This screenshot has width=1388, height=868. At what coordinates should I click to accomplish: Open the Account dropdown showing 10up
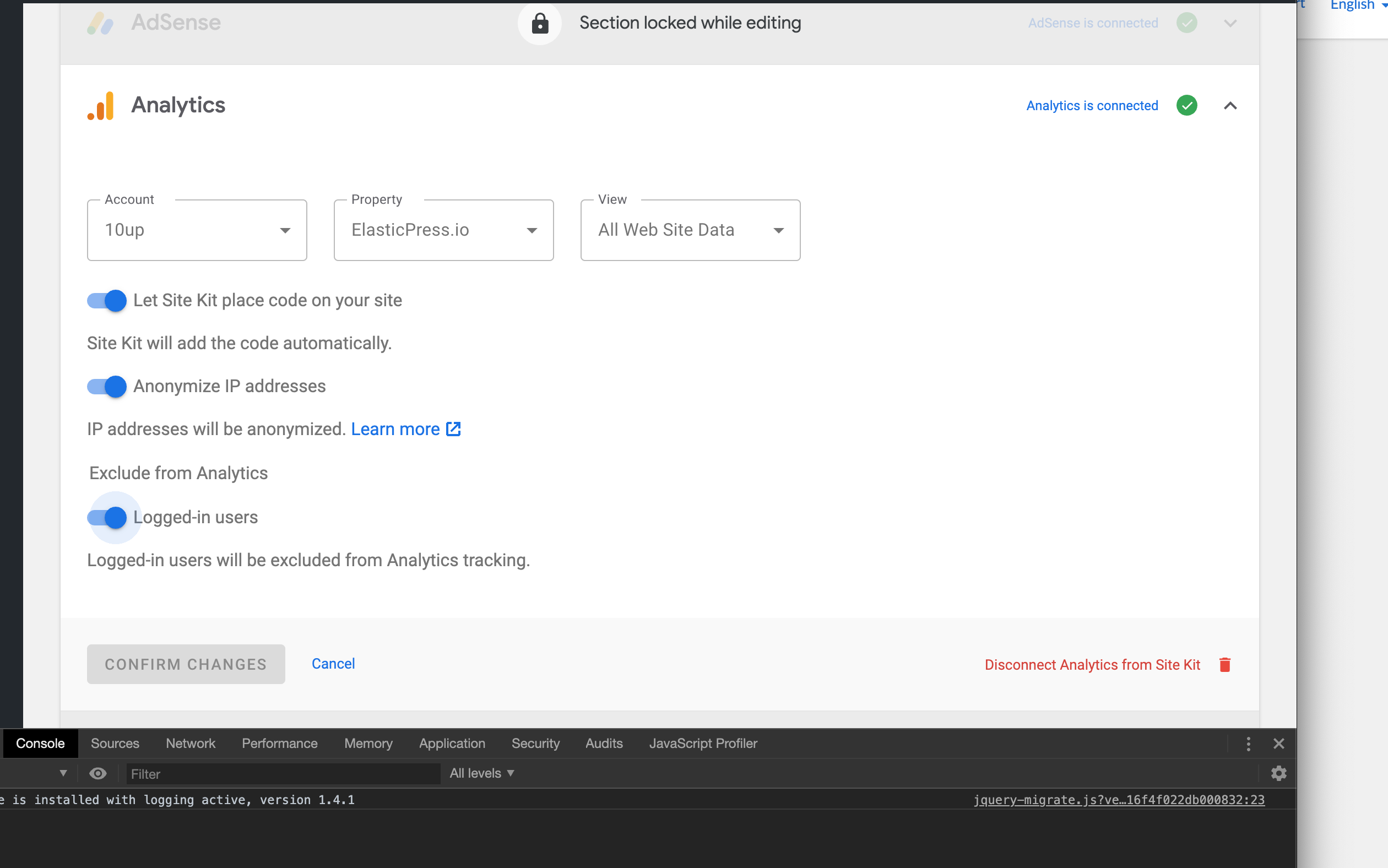(x=197, y=230)
